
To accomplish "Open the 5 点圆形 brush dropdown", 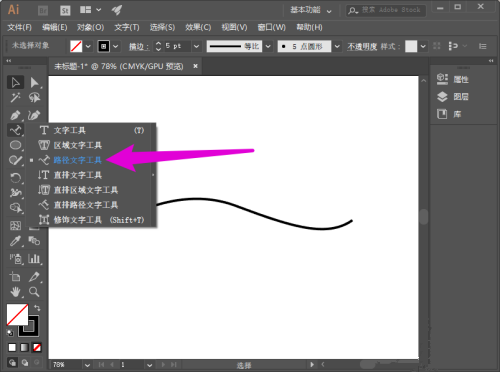I will (x=337, y=46).
